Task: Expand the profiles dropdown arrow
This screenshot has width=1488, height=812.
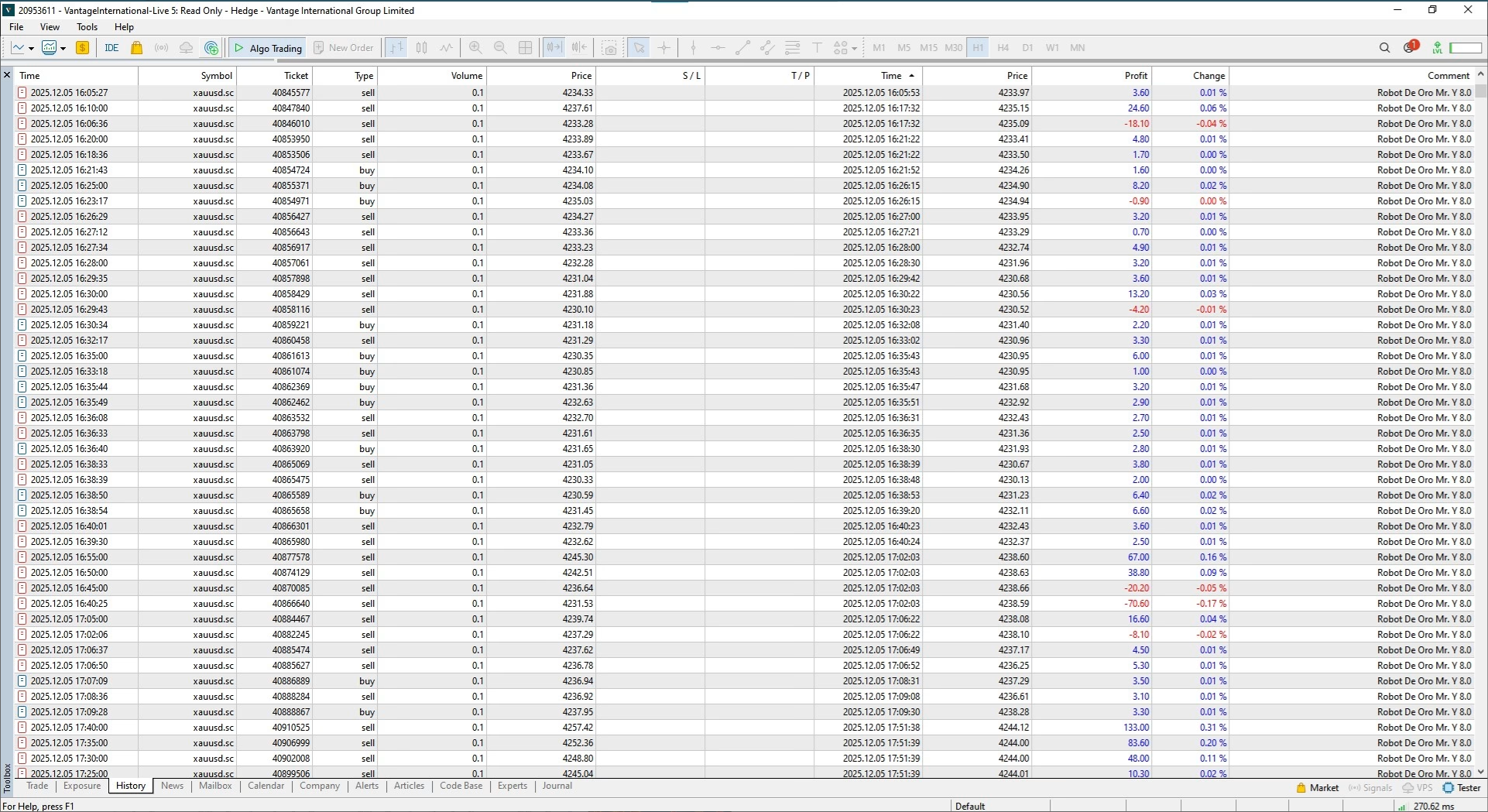Action: [x=63, y=48]
